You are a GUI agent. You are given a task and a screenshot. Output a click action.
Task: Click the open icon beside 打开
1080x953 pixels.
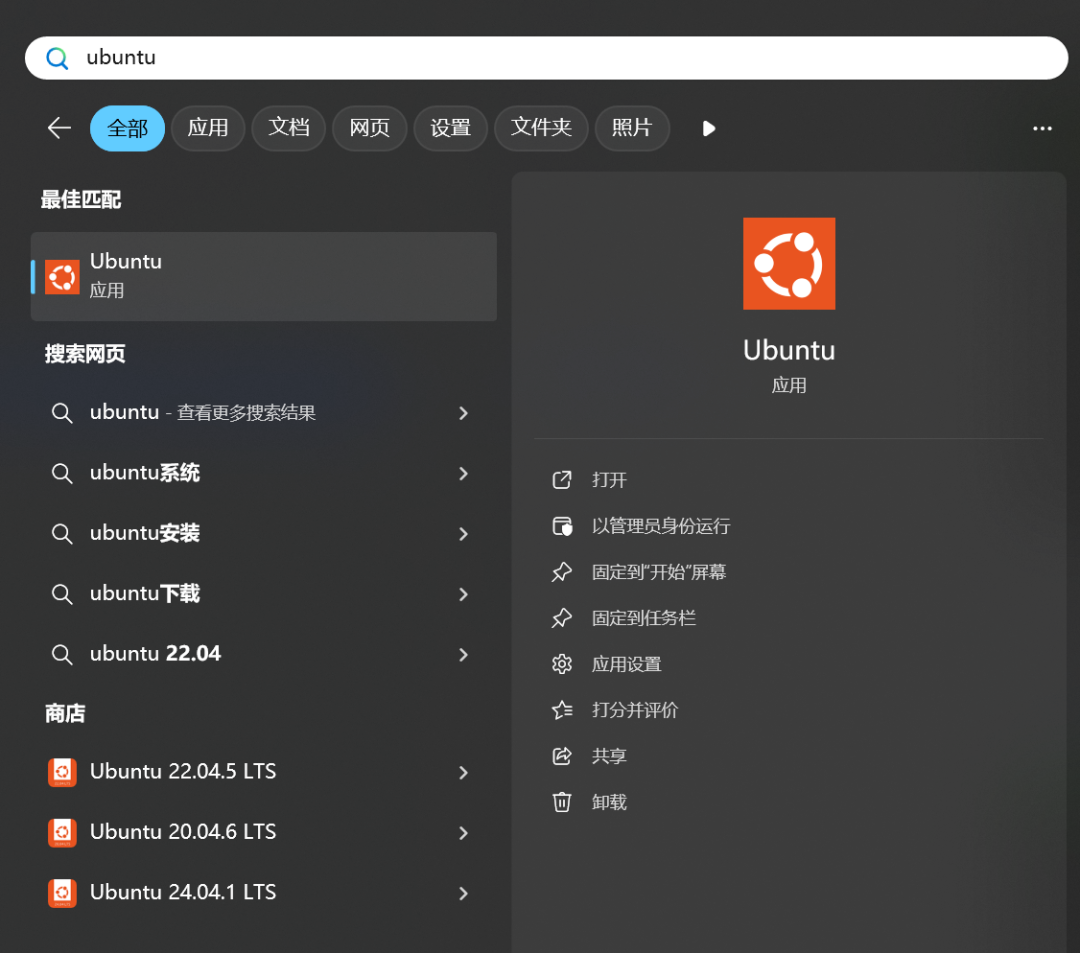[562, 480]
